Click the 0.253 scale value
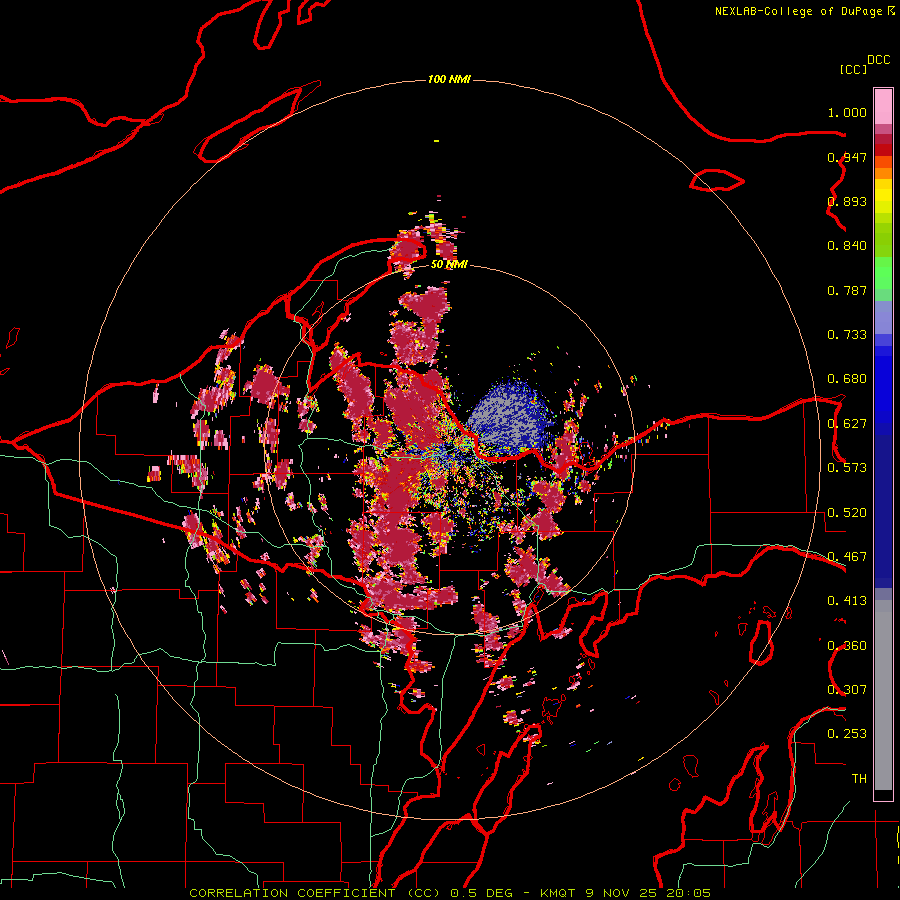This screenshot has width=900, height=900. 847,734
